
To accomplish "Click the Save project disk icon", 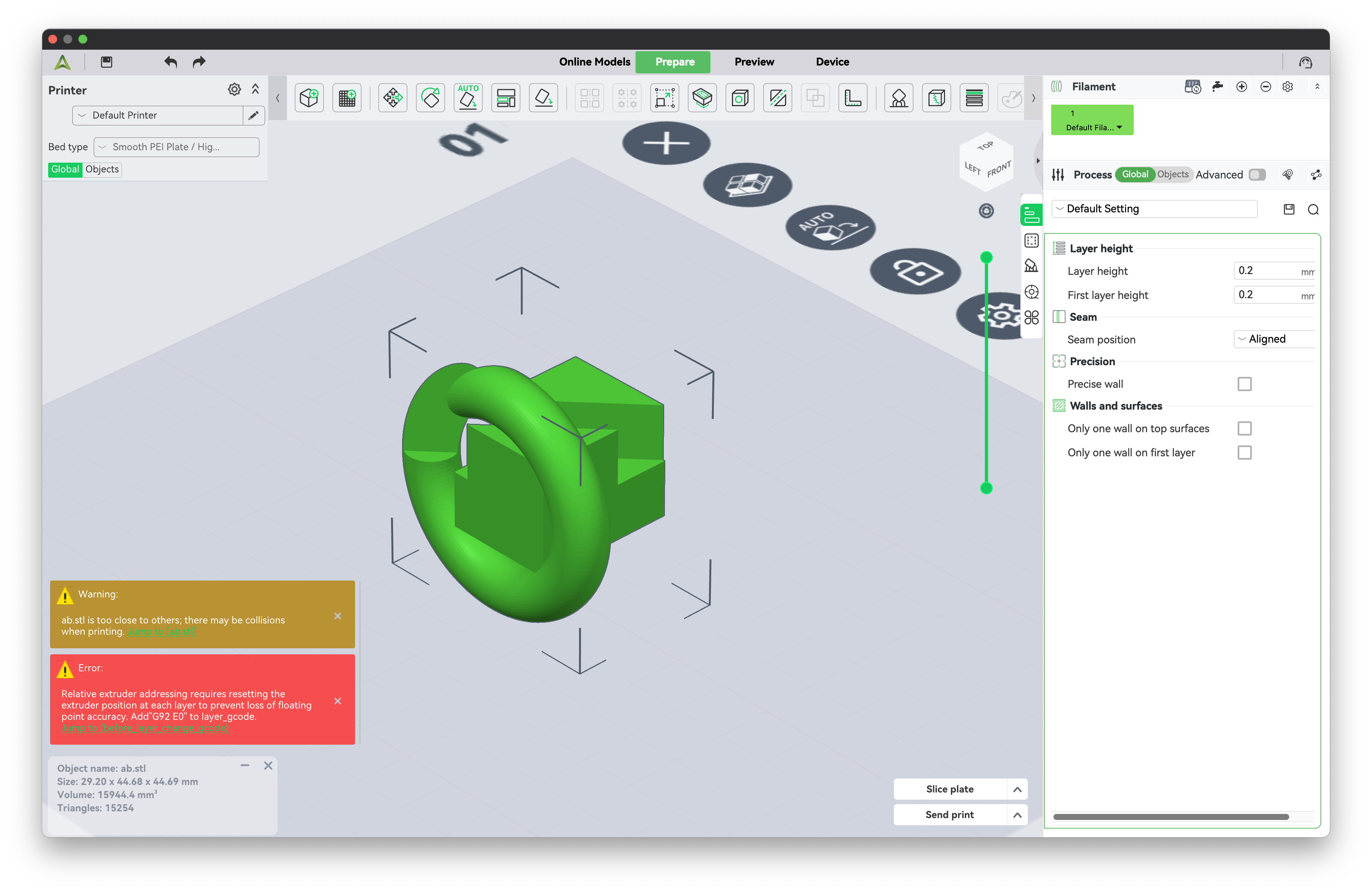I will (107, 62).
